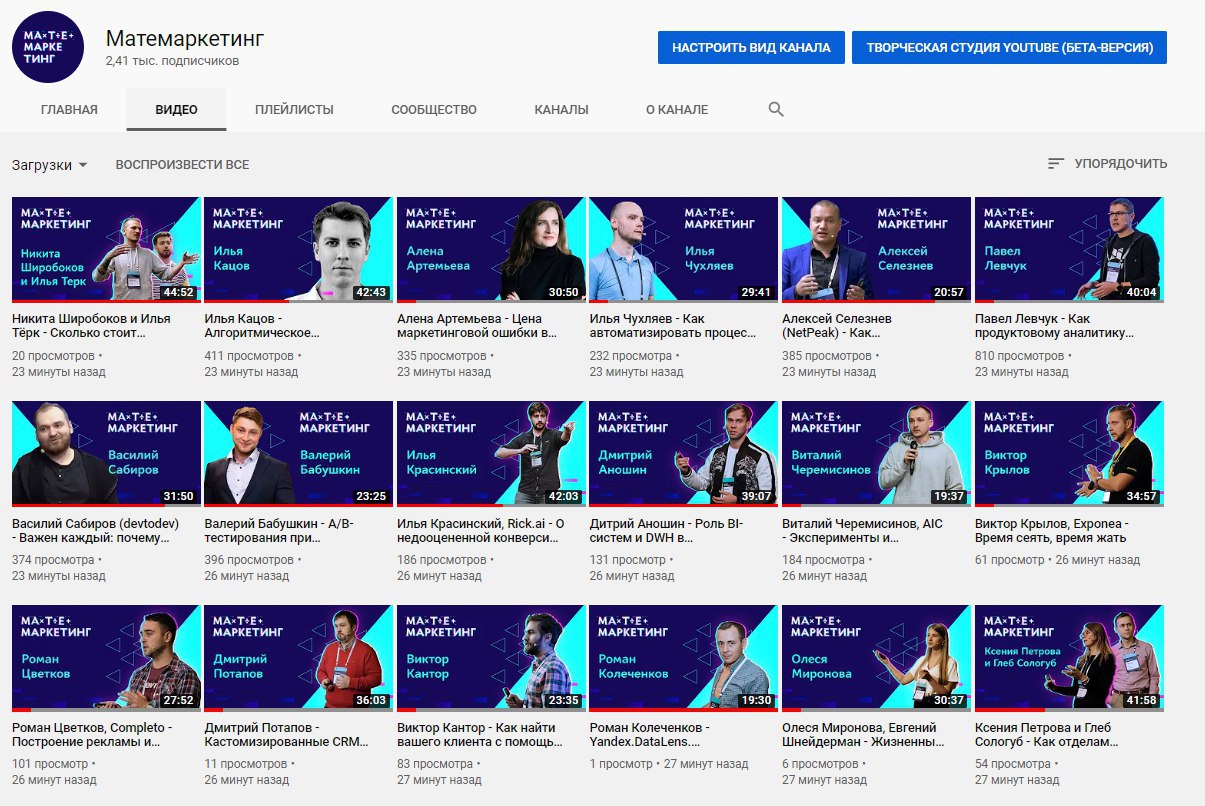Open Никита Широбоков и Илья Терк thumbnail
Image resolution: width=1205 pixels, height=806 pixels.
tap(106, 250)
